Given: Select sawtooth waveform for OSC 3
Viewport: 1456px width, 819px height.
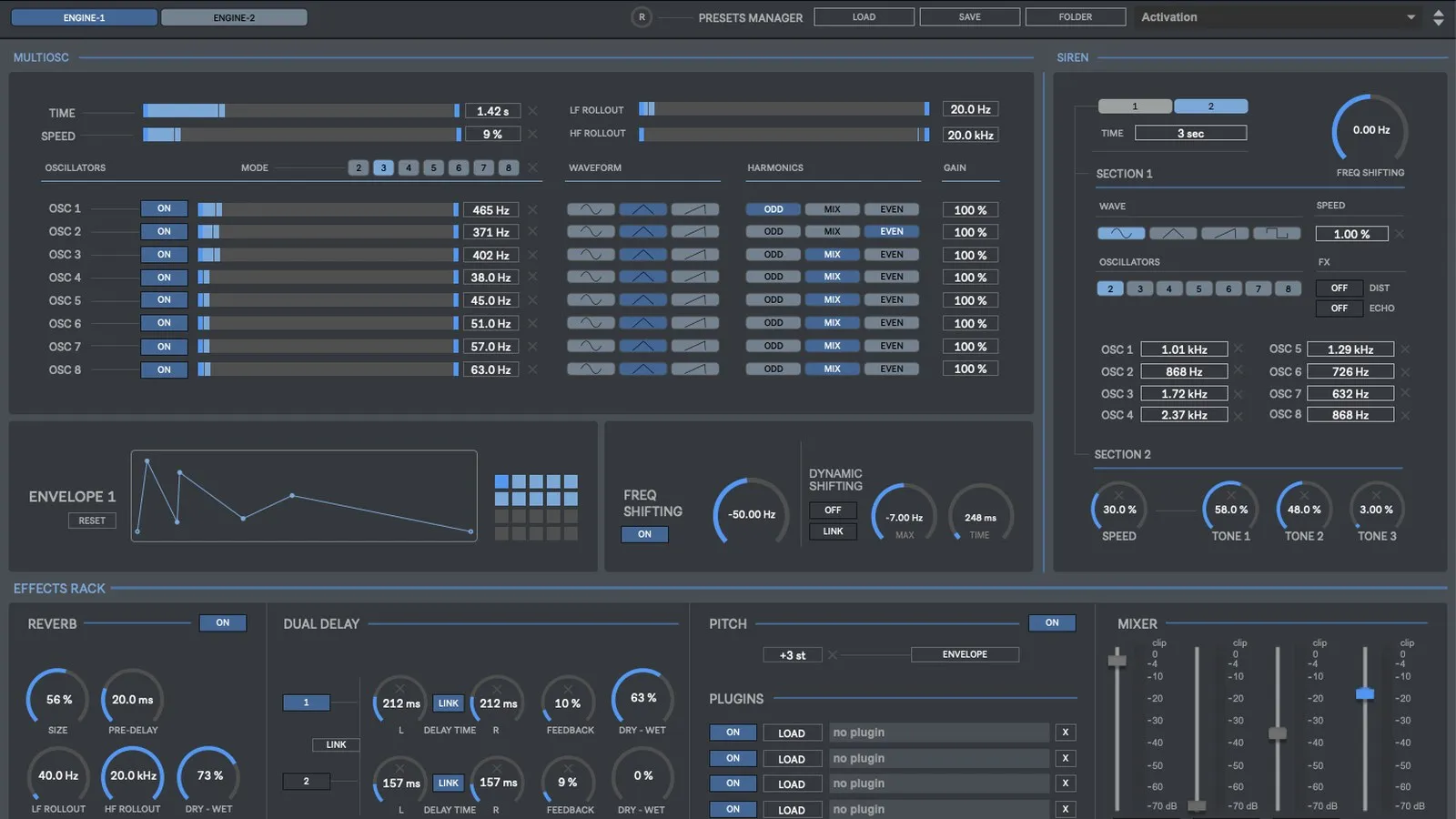Looking at the screenshot, I should [x=694, y=255].
